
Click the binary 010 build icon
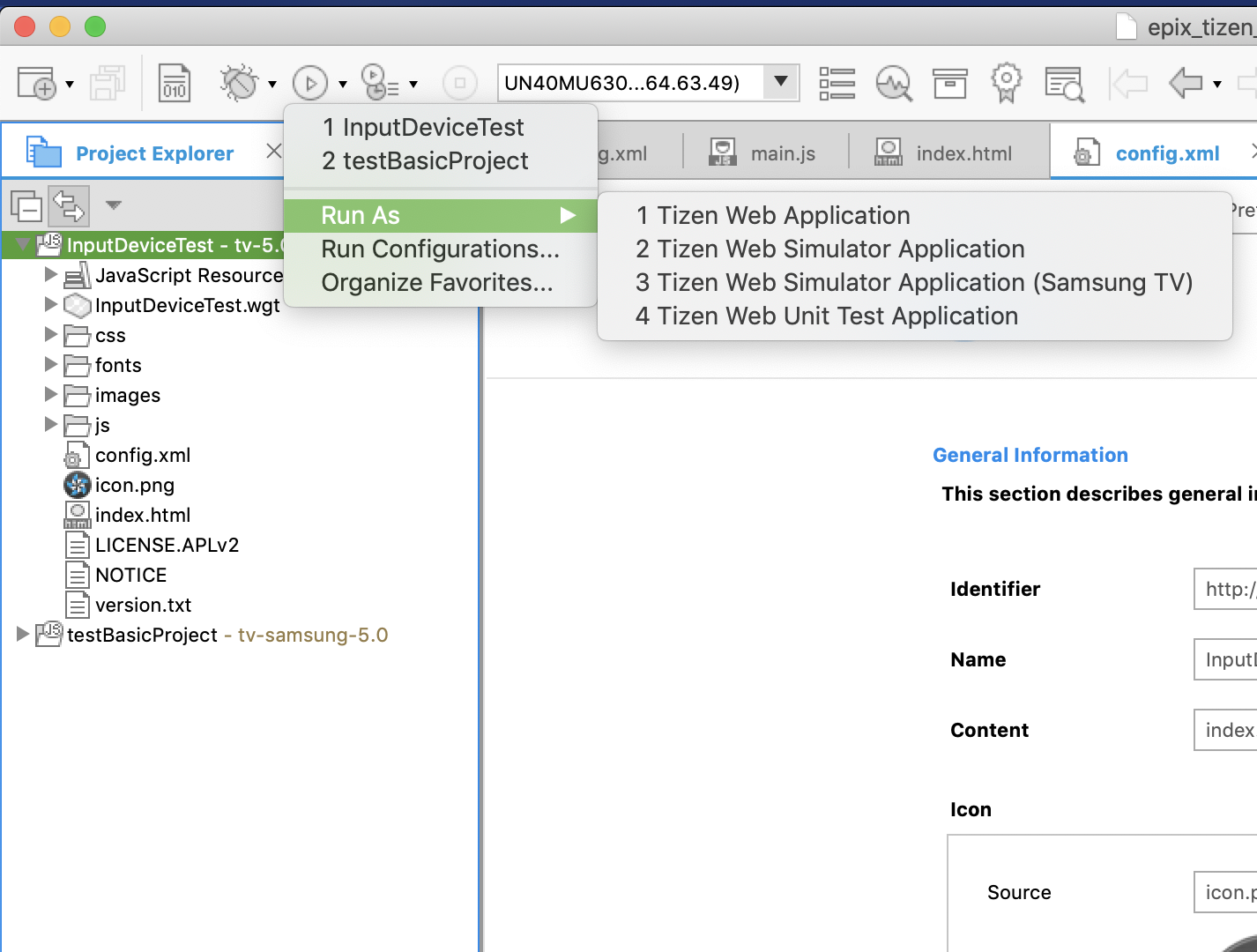pos(175,84)
